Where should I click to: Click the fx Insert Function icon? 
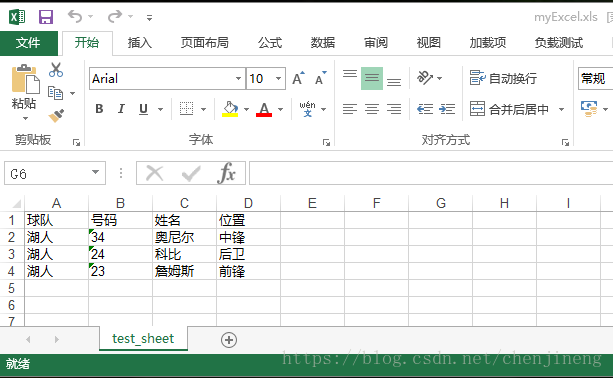(x=226, y=173)
